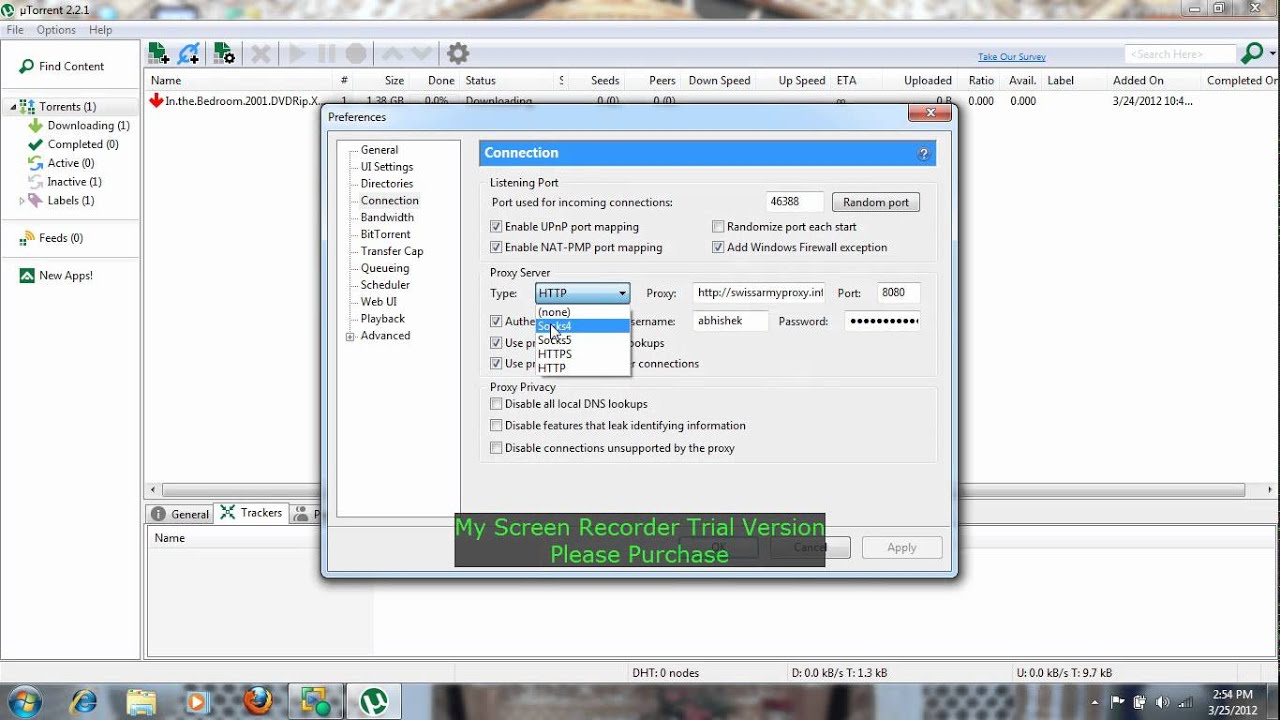Click the Random port button
Viewport: 1280px width, 720px height.
875,202
